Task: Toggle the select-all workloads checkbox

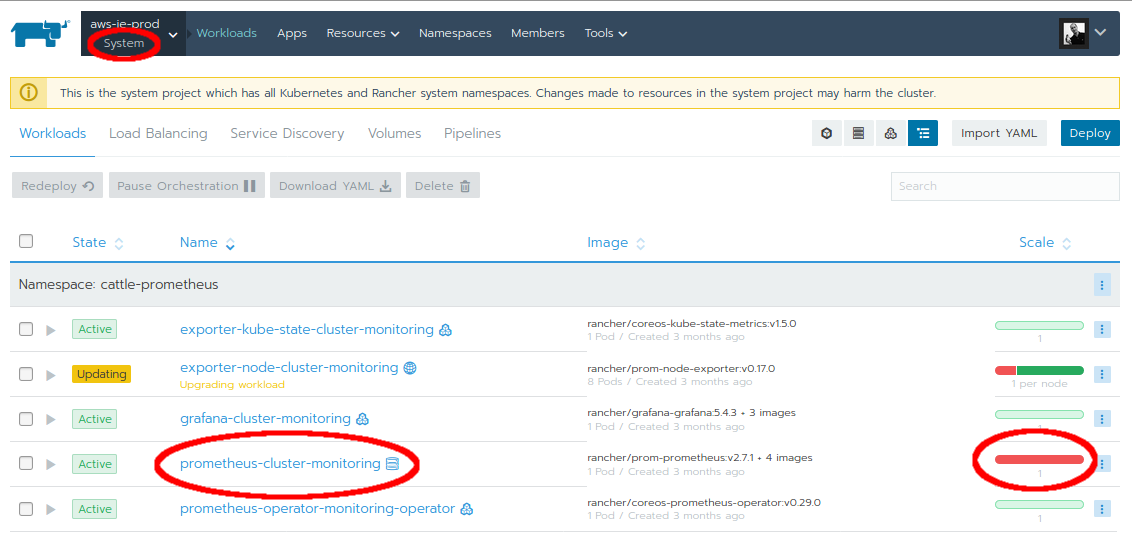Action: 26,241
